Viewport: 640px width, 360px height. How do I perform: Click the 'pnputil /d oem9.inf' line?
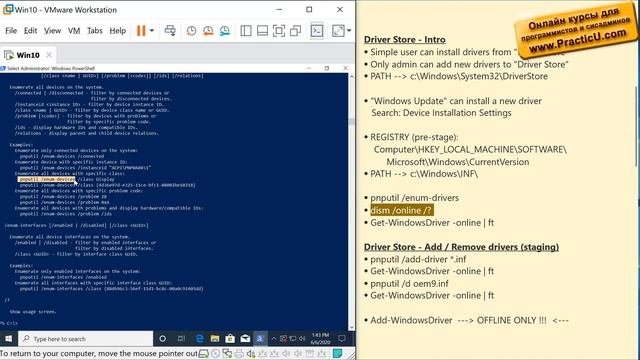pos(409,284)
